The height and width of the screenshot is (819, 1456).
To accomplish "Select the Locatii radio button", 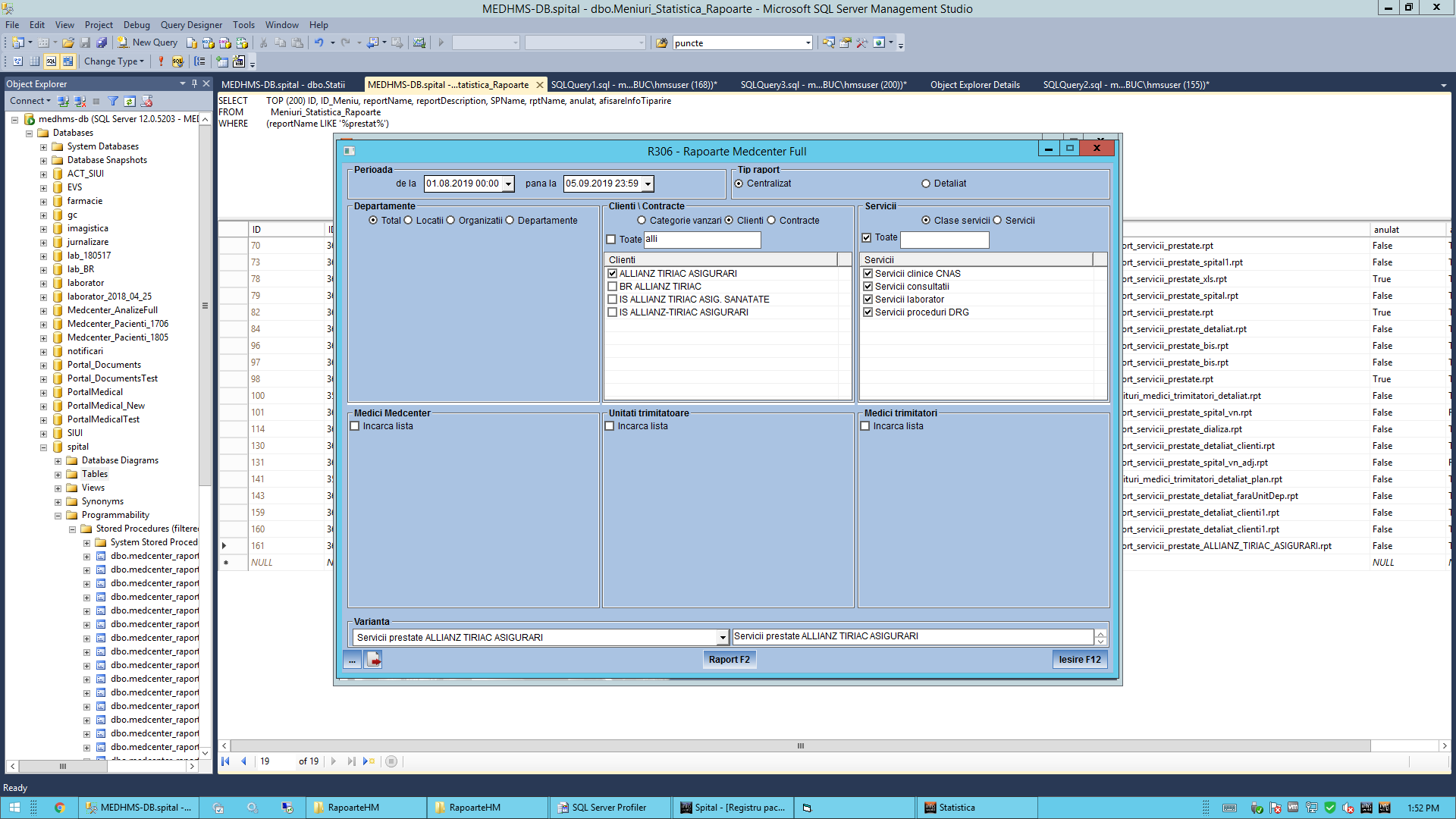I will pos(409,221).
